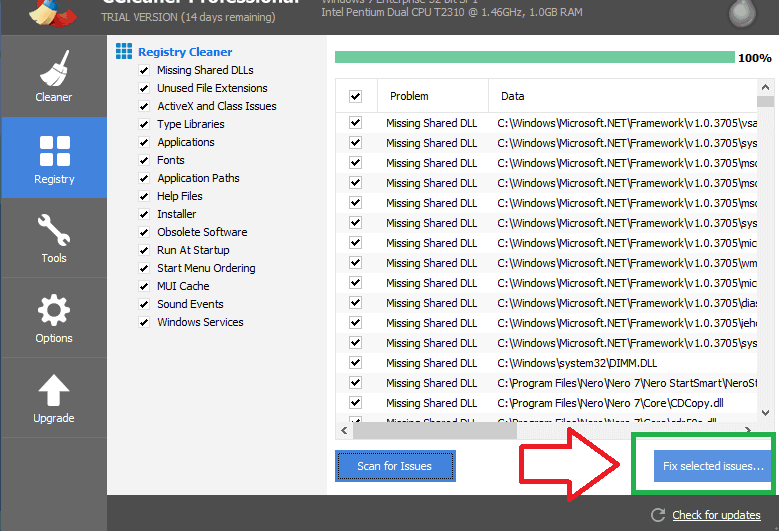
Task: Open the Check for updates link
Action: click(x=716, y=515)
